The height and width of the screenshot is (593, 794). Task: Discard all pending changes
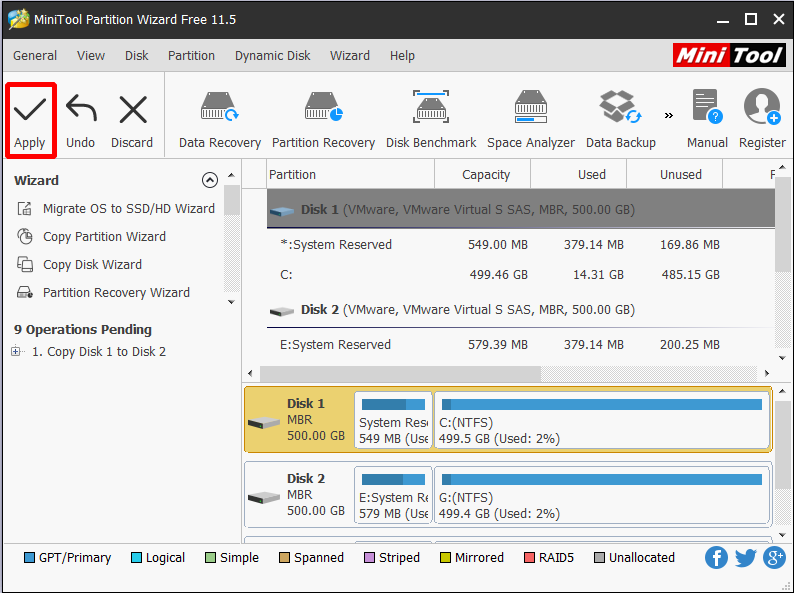click(132, 122)
